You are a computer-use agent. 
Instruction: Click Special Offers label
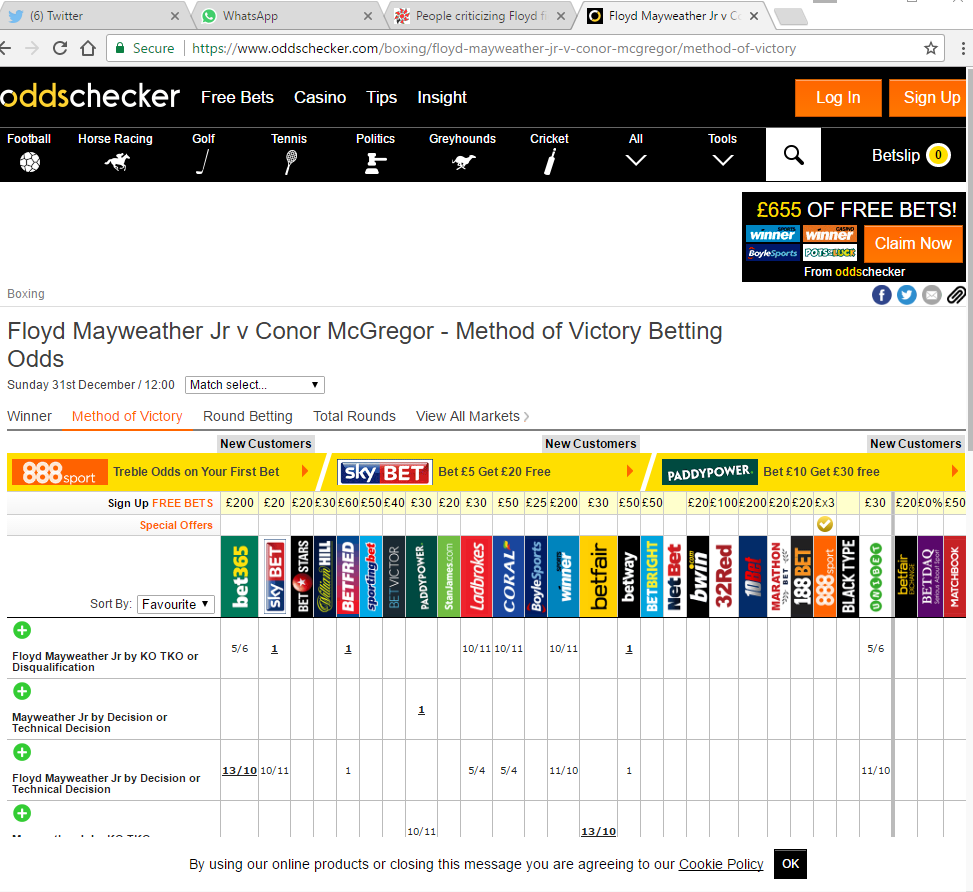[176, 525]
